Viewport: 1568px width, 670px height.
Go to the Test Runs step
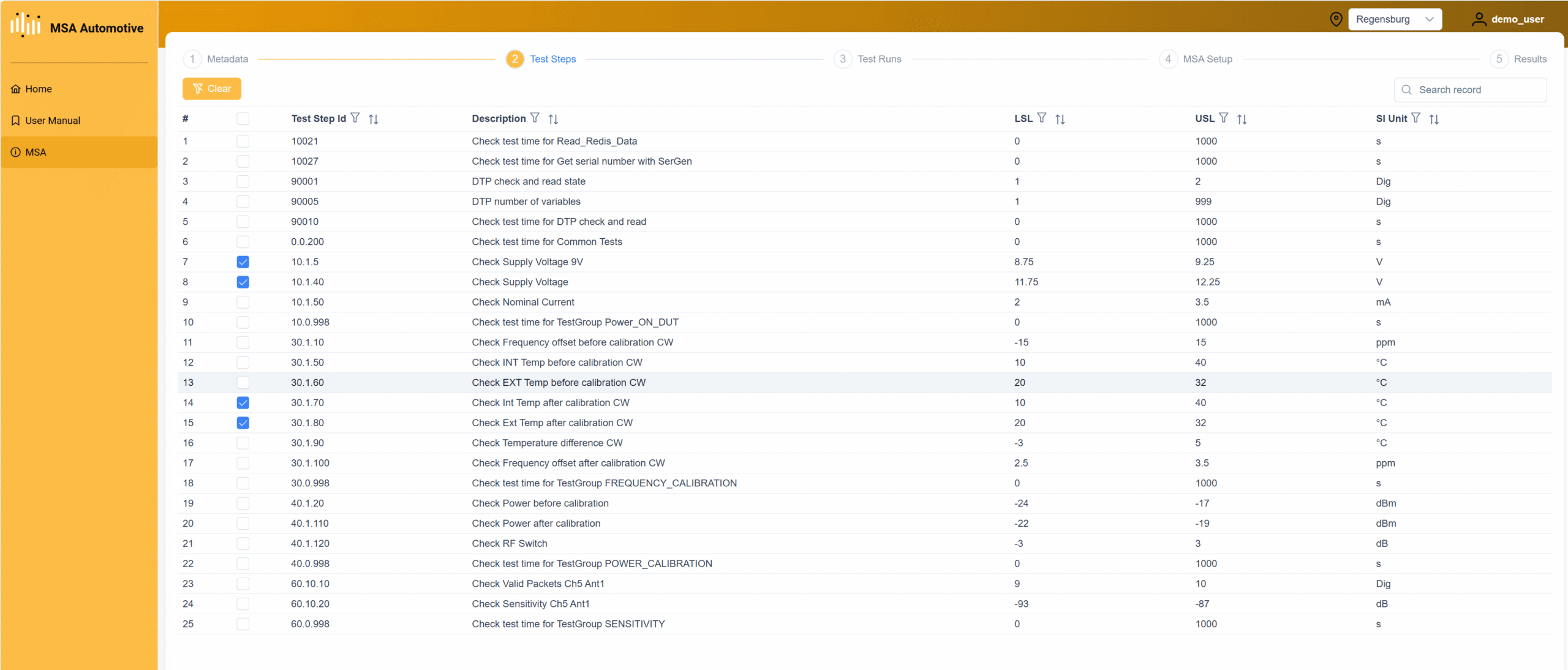click(x=867, y=59)
